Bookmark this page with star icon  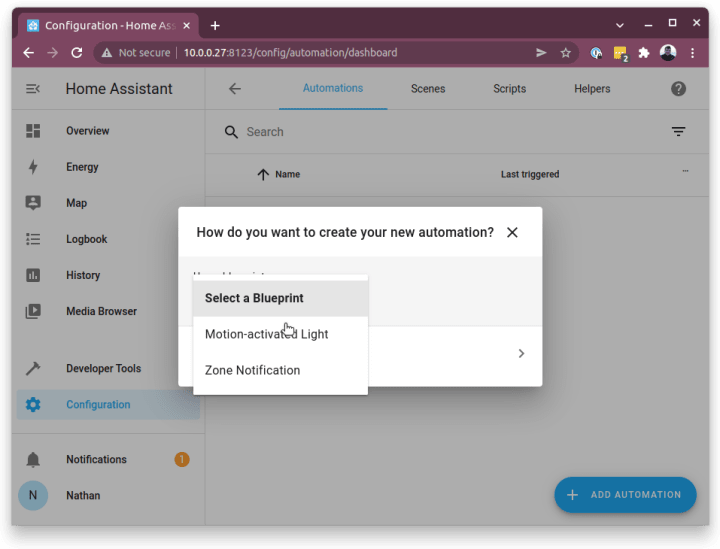(x=566, y=53)
